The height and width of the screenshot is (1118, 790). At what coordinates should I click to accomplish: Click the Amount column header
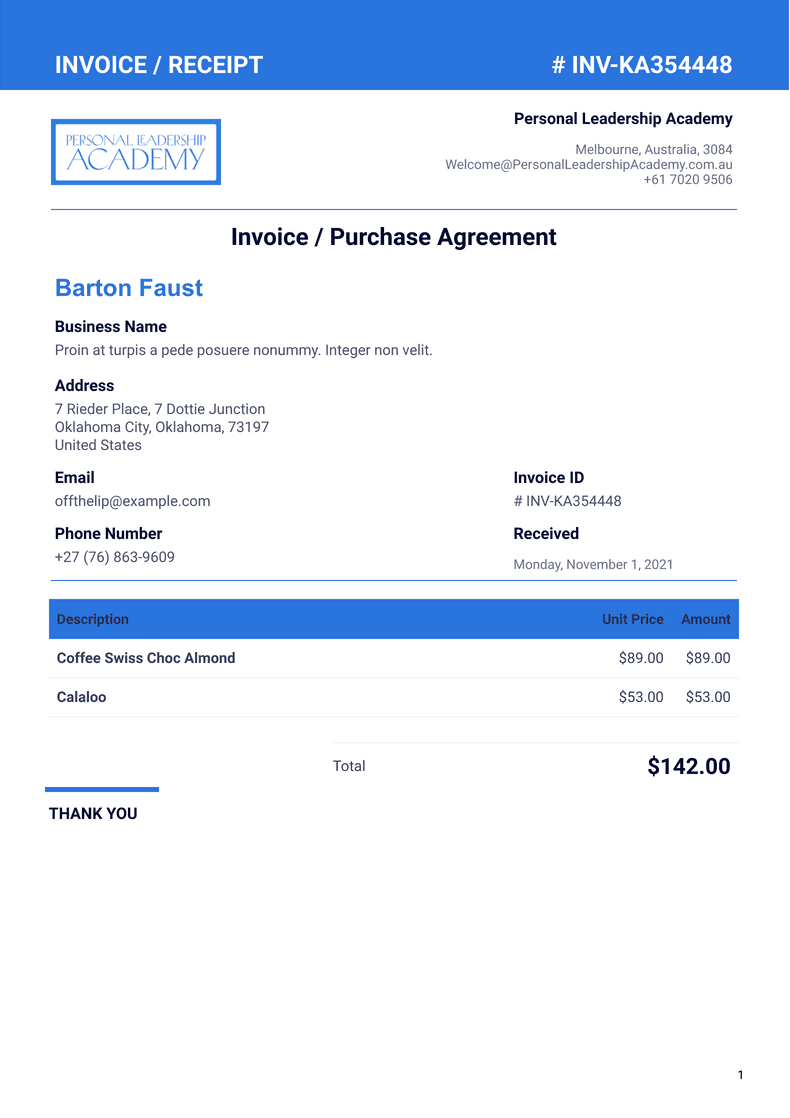(x=706, y=619)
